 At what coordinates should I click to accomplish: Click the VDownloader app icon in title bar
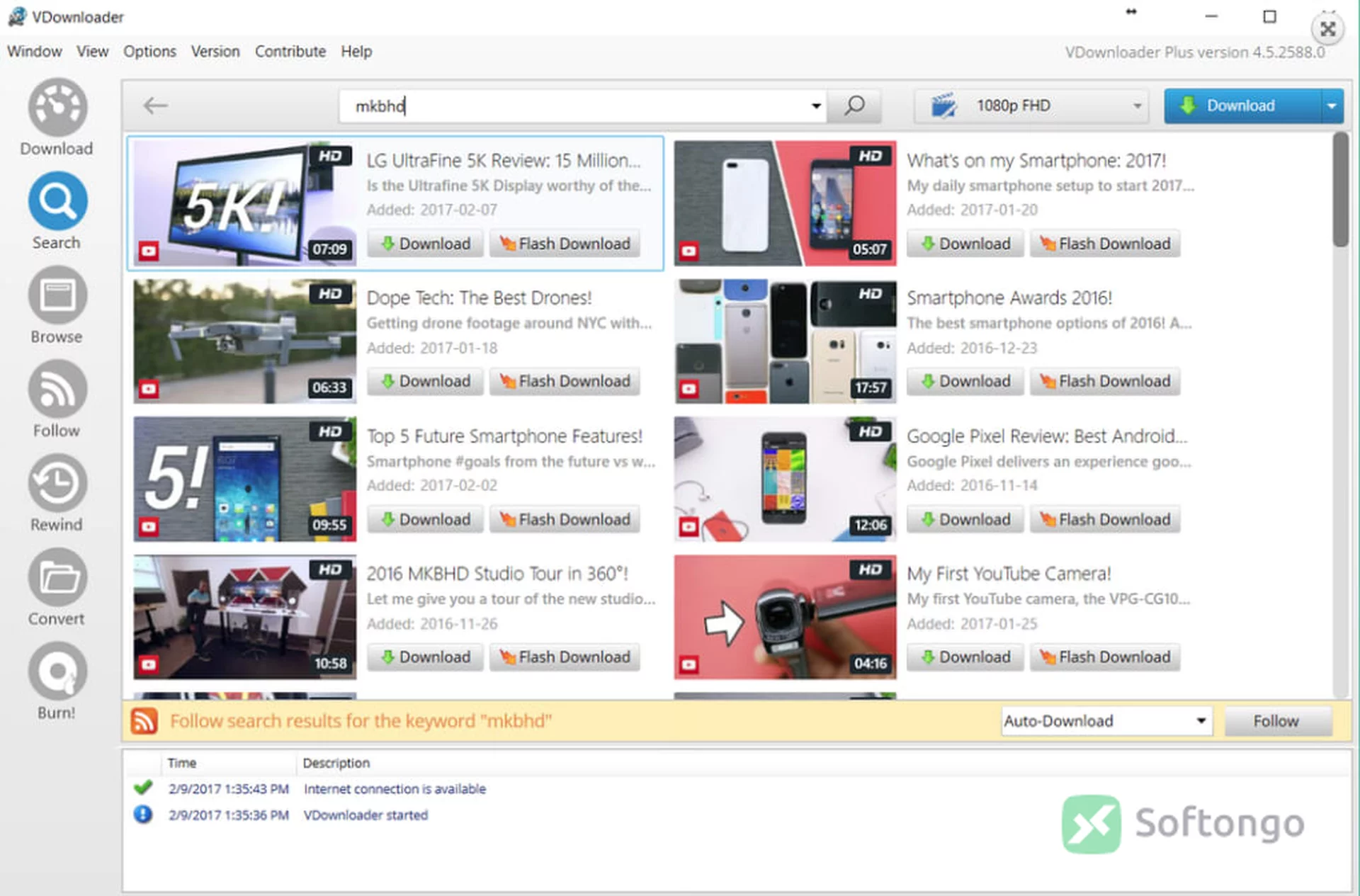click(x=17, y=16)
